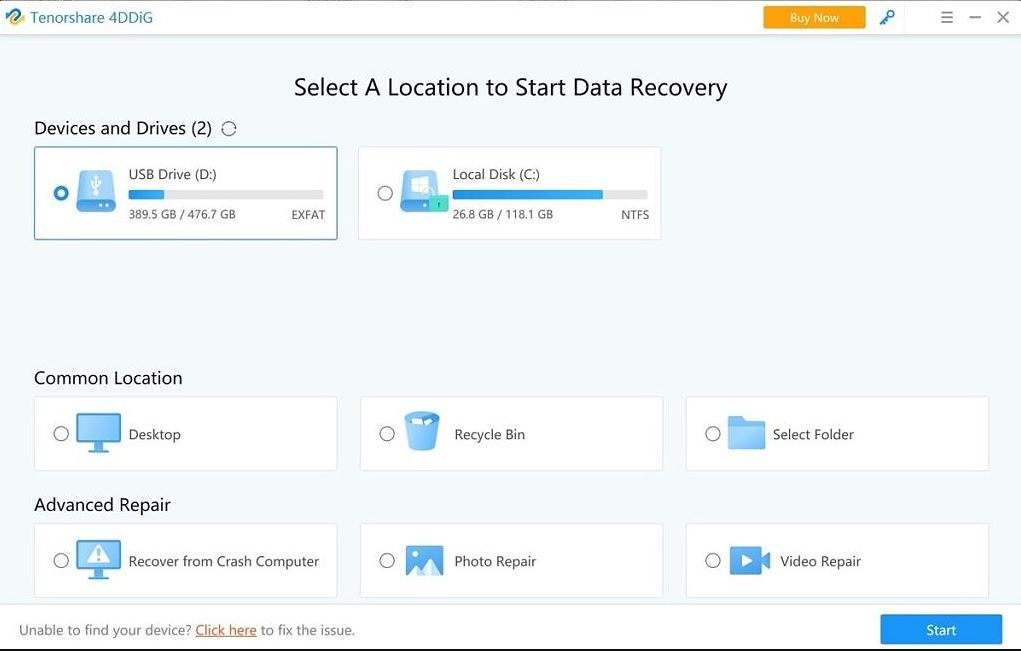Refresh the Devices and Drives list
Viewport: 1021px width, 651px height.
(229, 128)
